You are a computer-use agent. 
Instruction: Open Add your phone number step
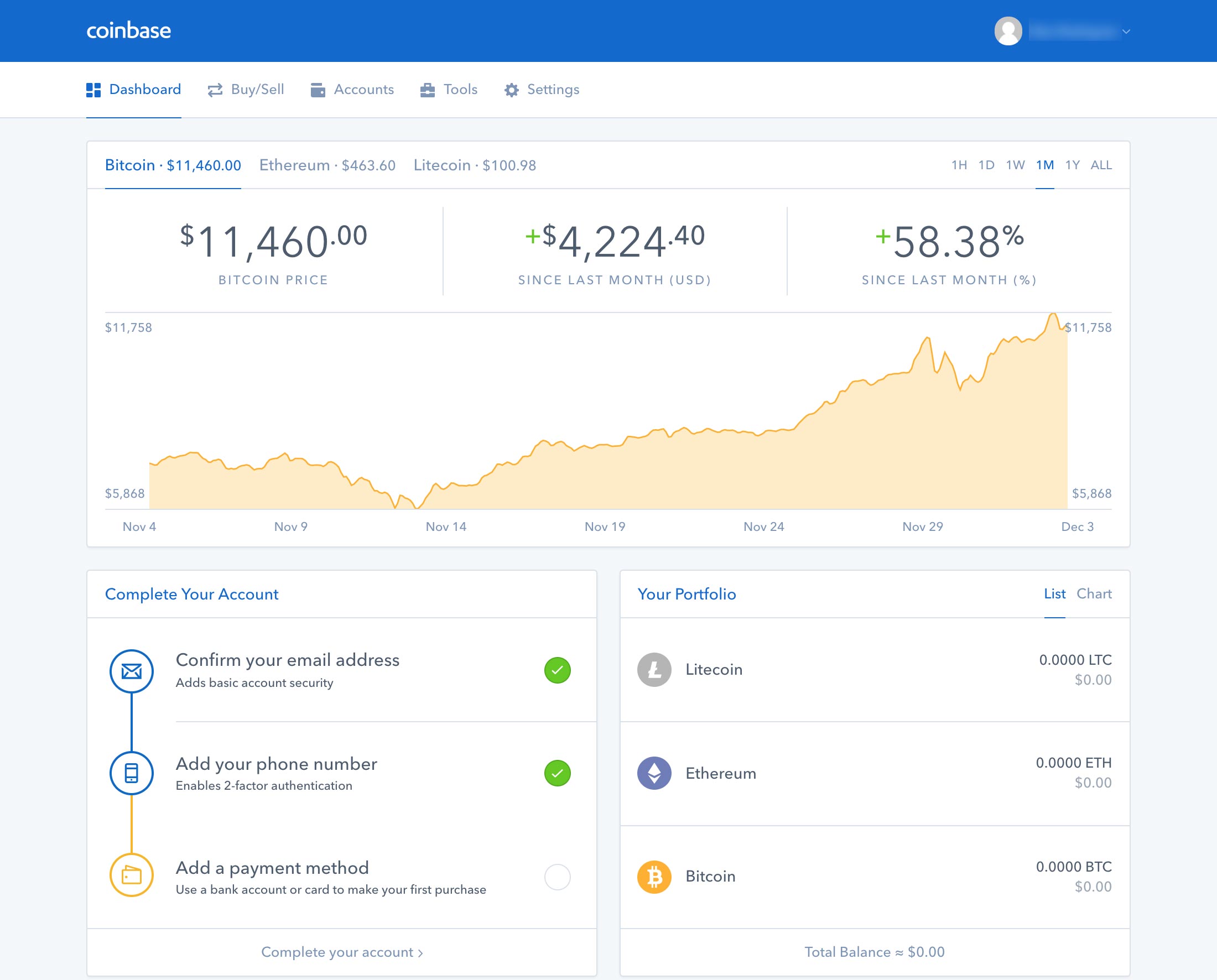[x=342, y=773]
